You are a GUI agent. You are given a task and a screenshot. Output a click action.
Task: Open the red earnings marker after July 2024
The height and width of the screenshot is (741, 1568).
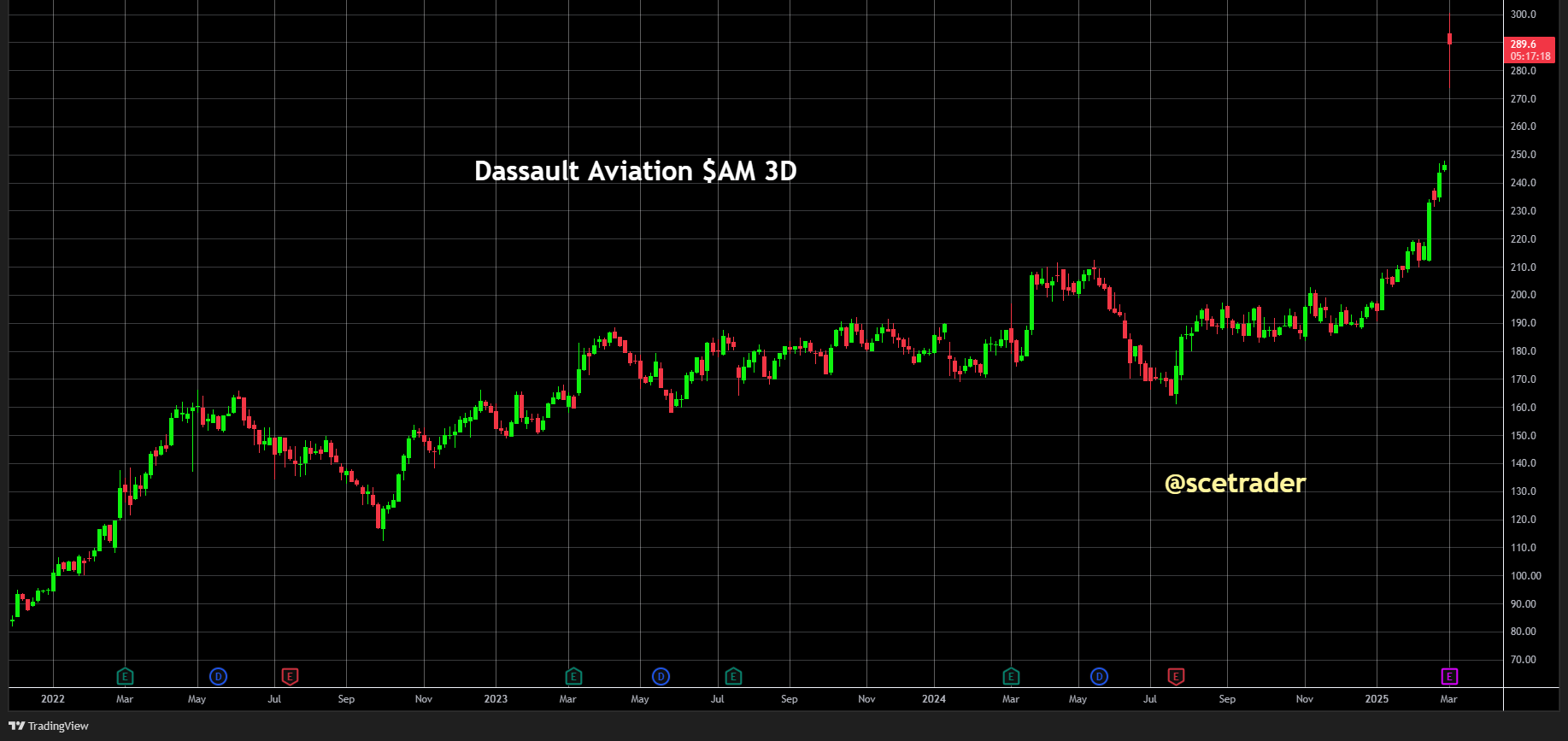[1176, 677]
